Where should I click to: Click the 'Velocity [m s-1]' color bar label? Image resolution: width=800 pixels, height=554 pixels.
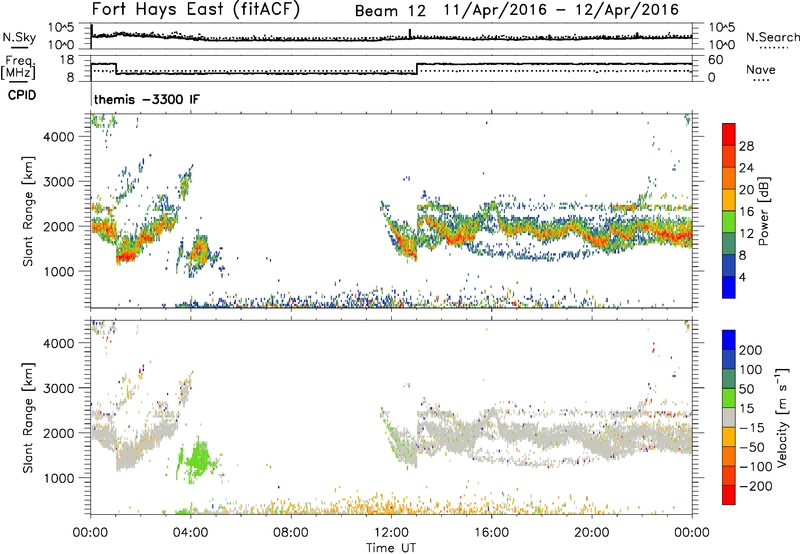pos(781,417)
